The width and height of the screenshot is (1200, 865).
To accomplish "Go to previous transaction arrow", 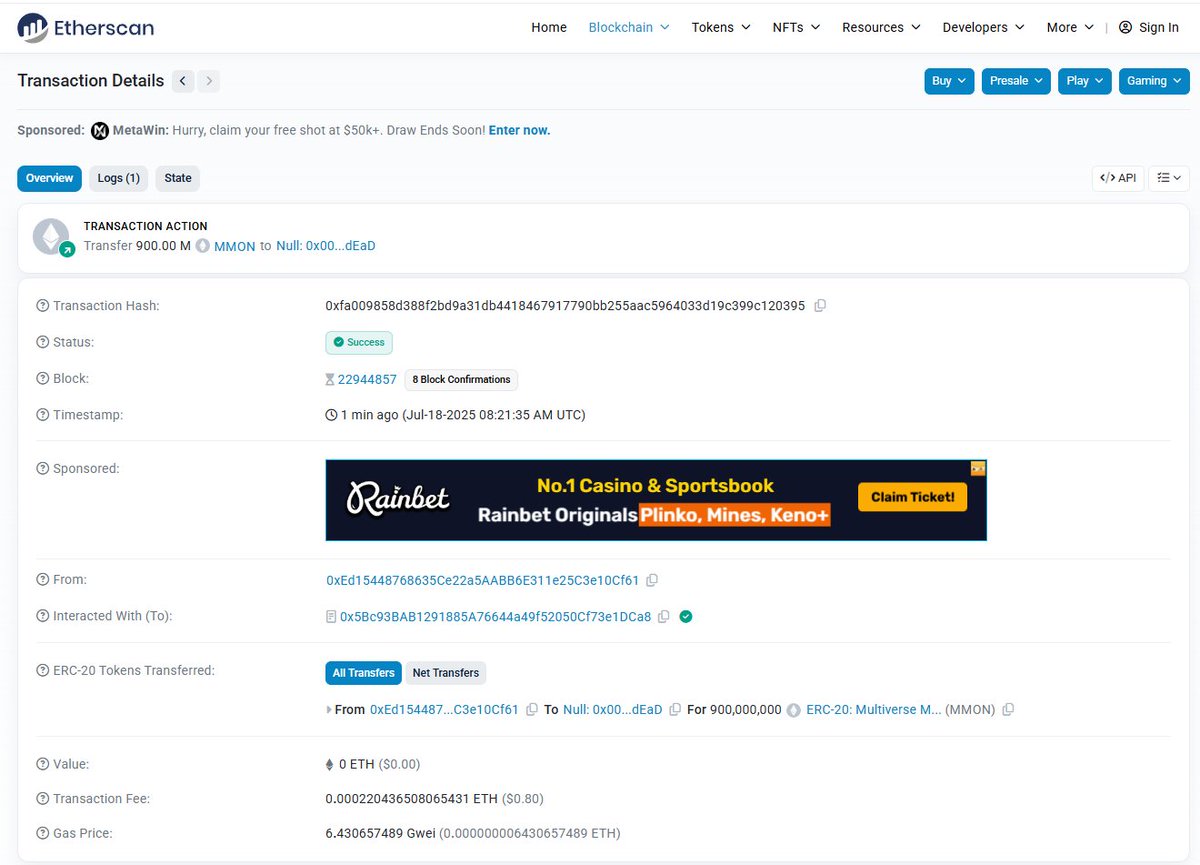I will pyautogui.click(x=183, y=81).
